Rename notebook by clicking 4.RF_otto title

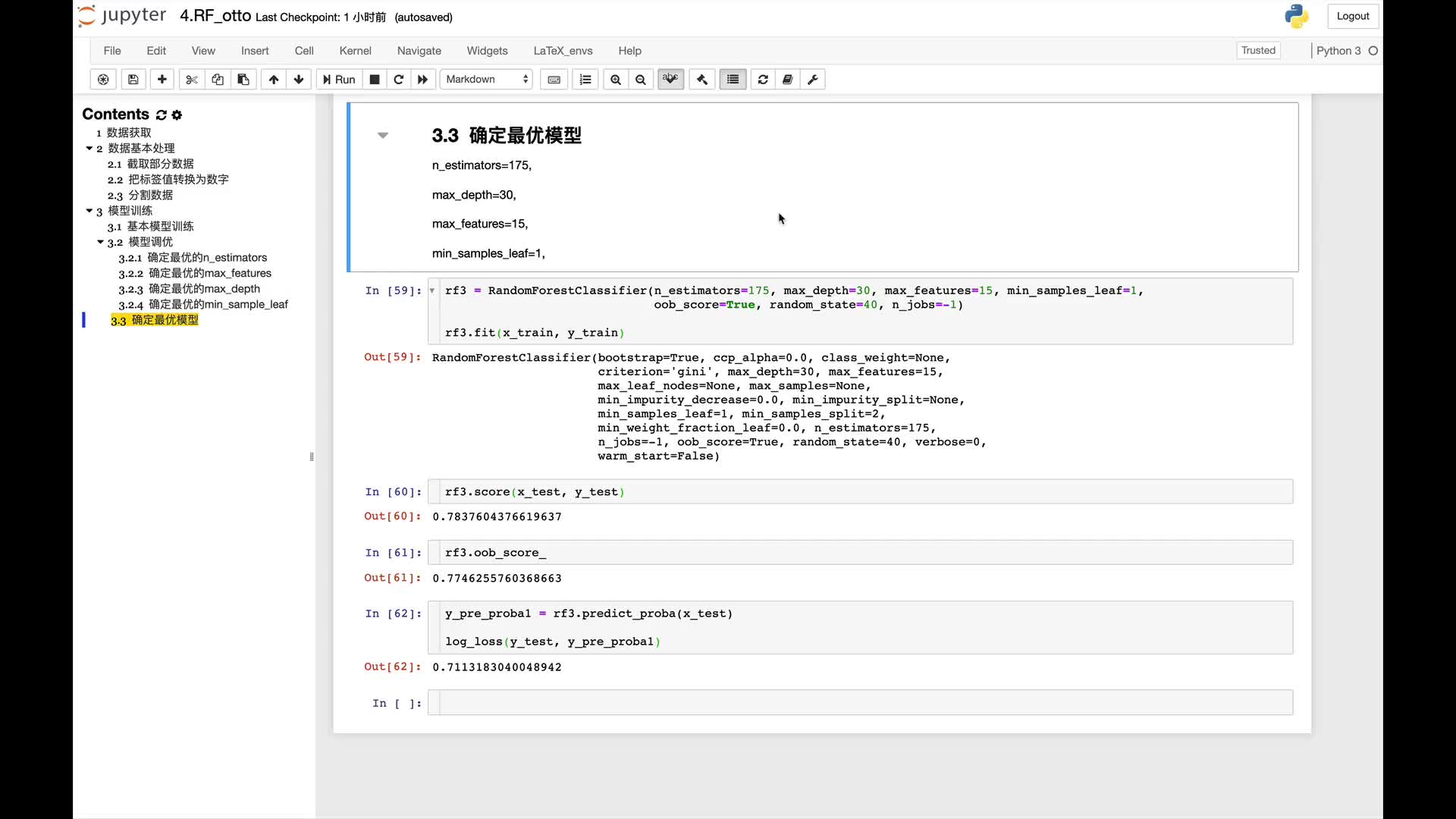click(215, 16)
